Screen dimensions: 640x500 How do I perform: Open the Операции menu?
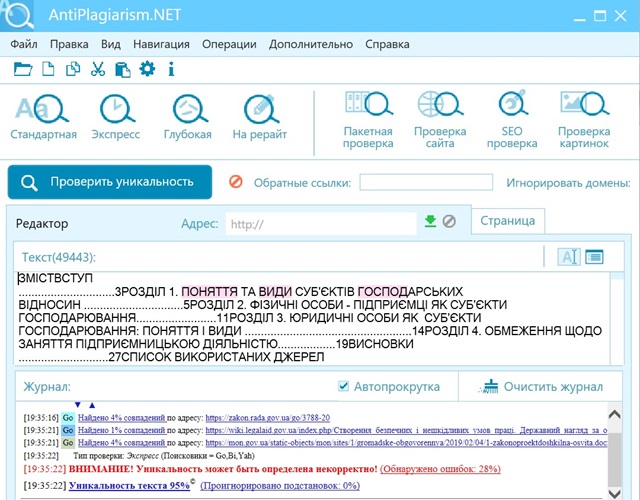(229, 44)
